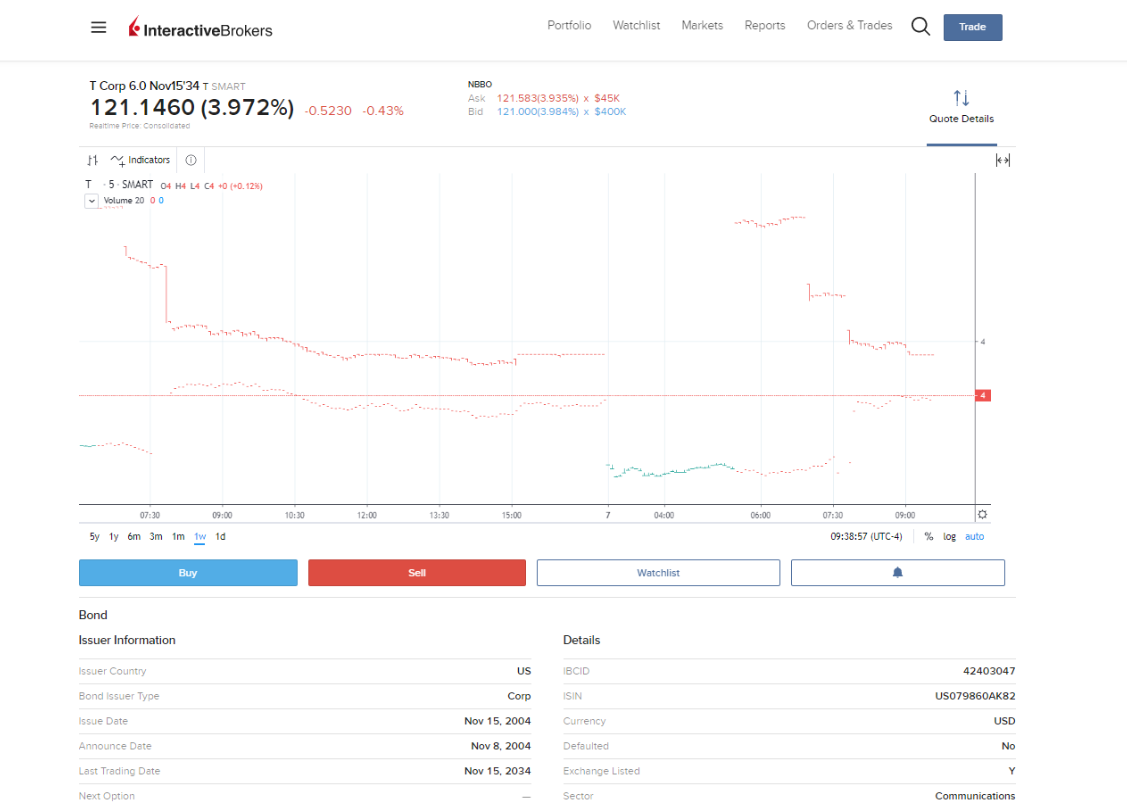
Task: Click the T Corp 6.0 Nov15'34 title
Action: click(x=144, y=86)
